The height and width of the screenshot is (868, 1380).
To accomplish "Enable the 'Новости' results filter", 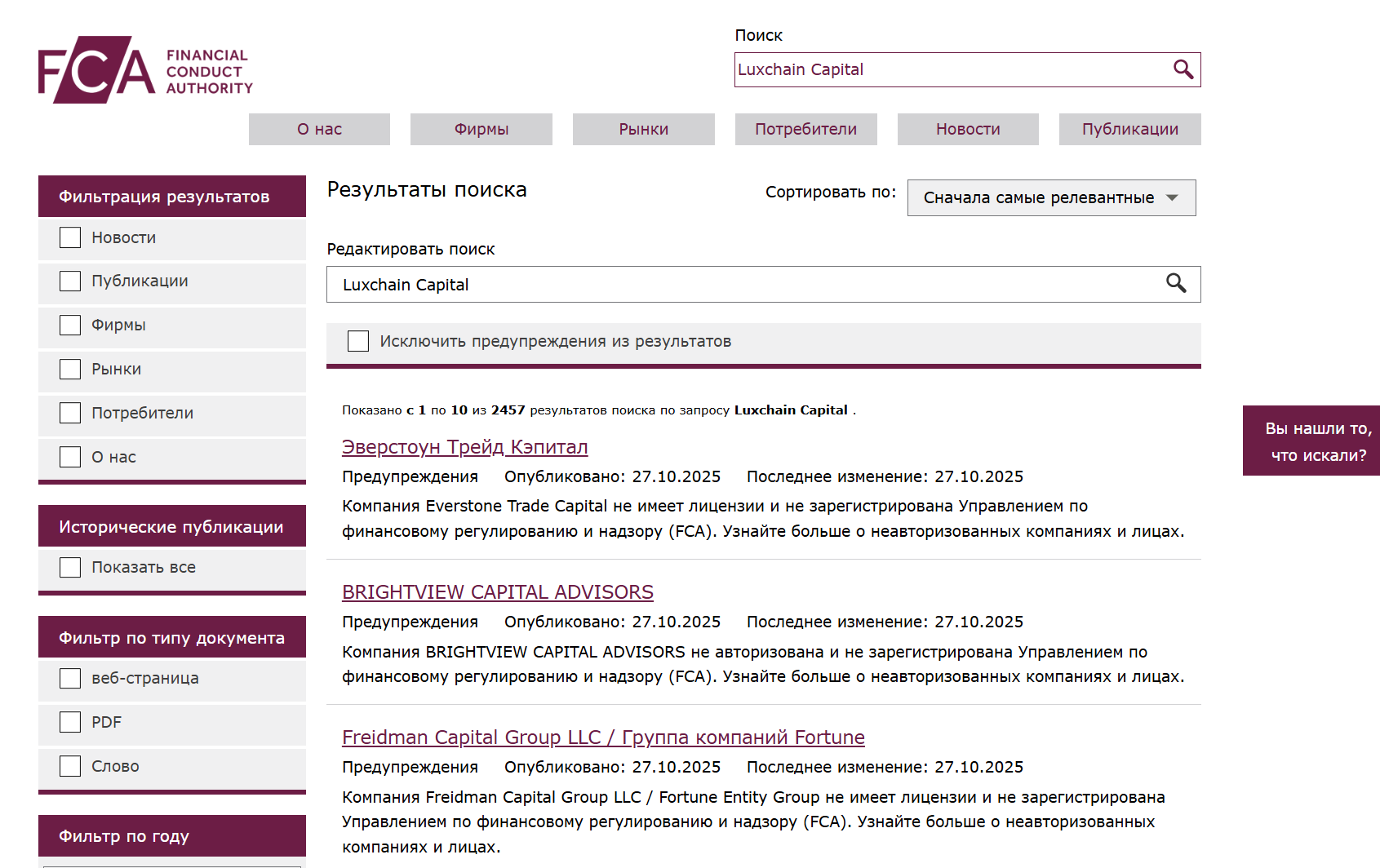I will [69, 237].
